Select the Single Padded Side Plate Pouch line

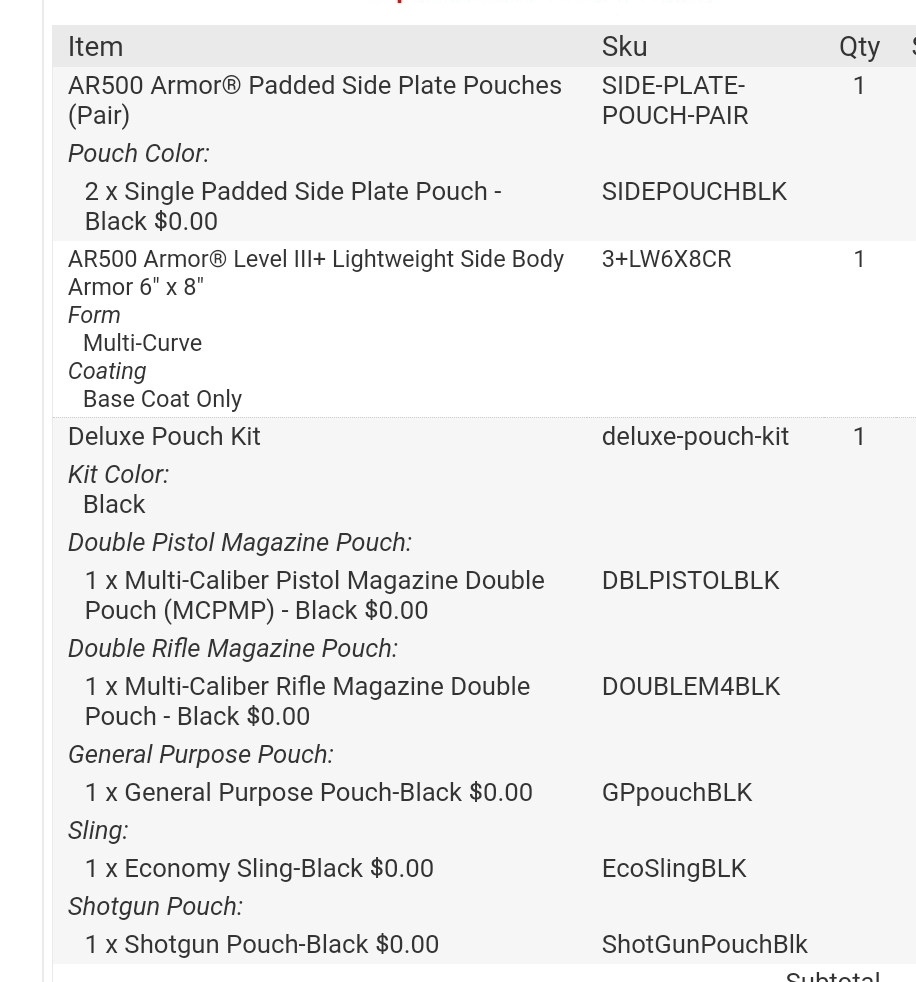pyautogui.click(x=293, y=206)
